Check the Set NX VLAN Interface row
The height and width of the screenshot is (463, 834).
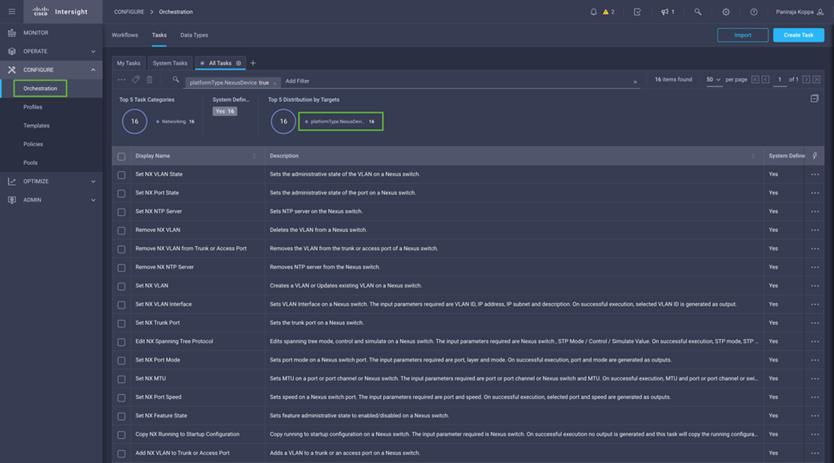point(121,305)
